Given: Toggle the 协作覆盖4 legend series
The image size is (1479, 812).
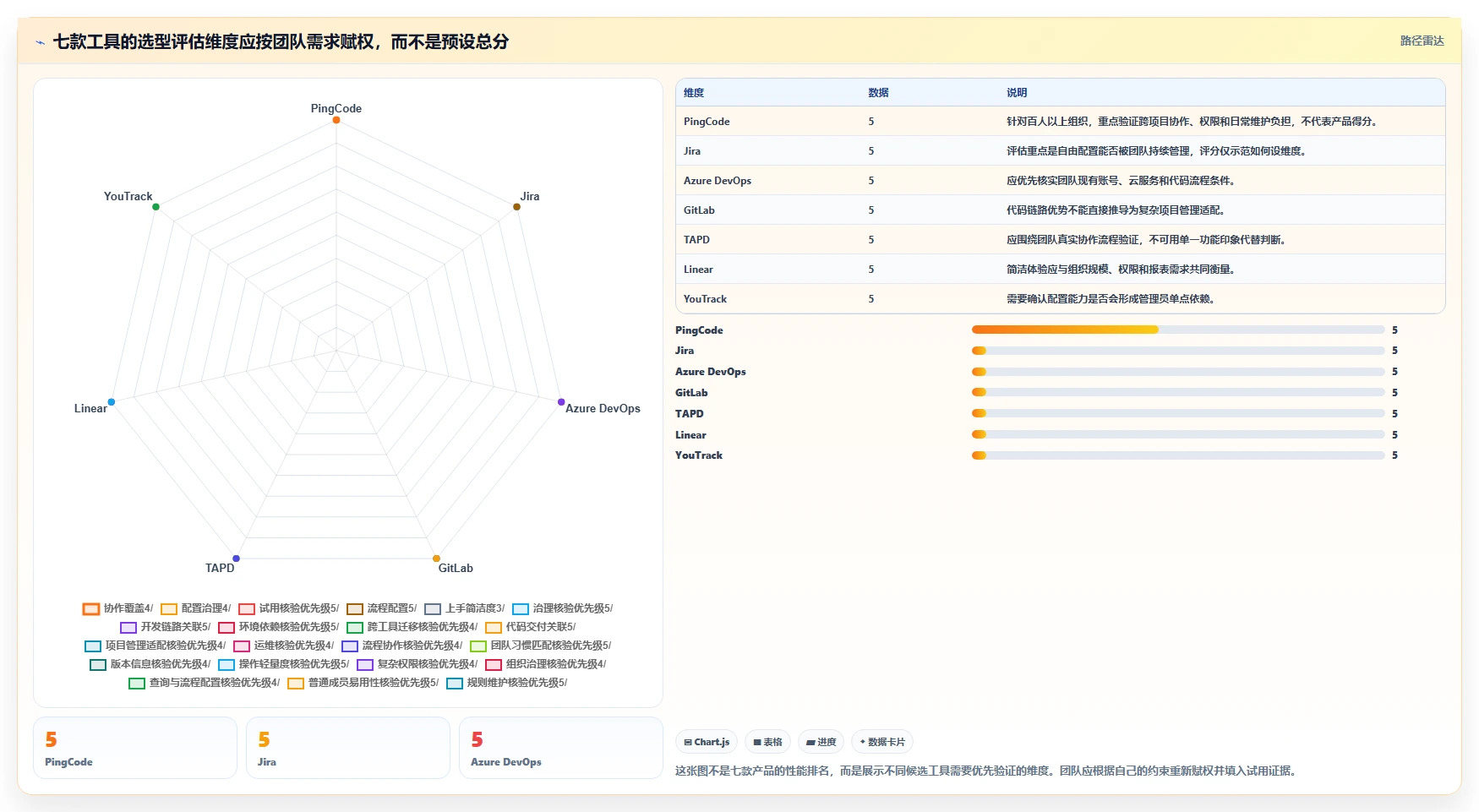Looking at the screenshot, I should pos(117,608).
